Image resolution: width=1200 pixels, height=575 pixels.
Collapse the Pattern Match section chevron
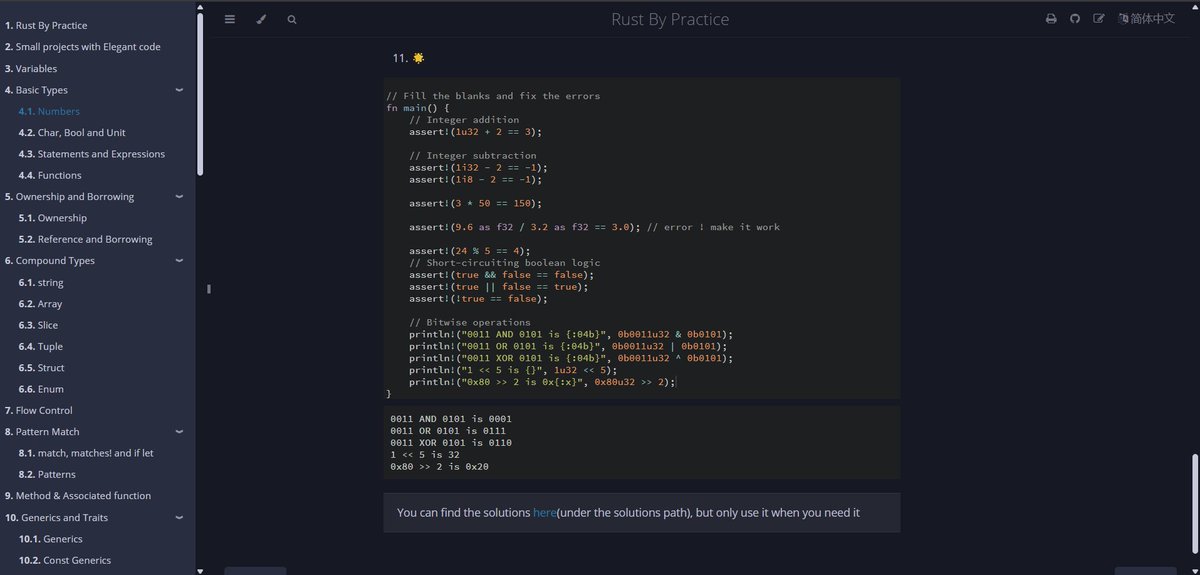pyautogui.click(x=179, y=432)
